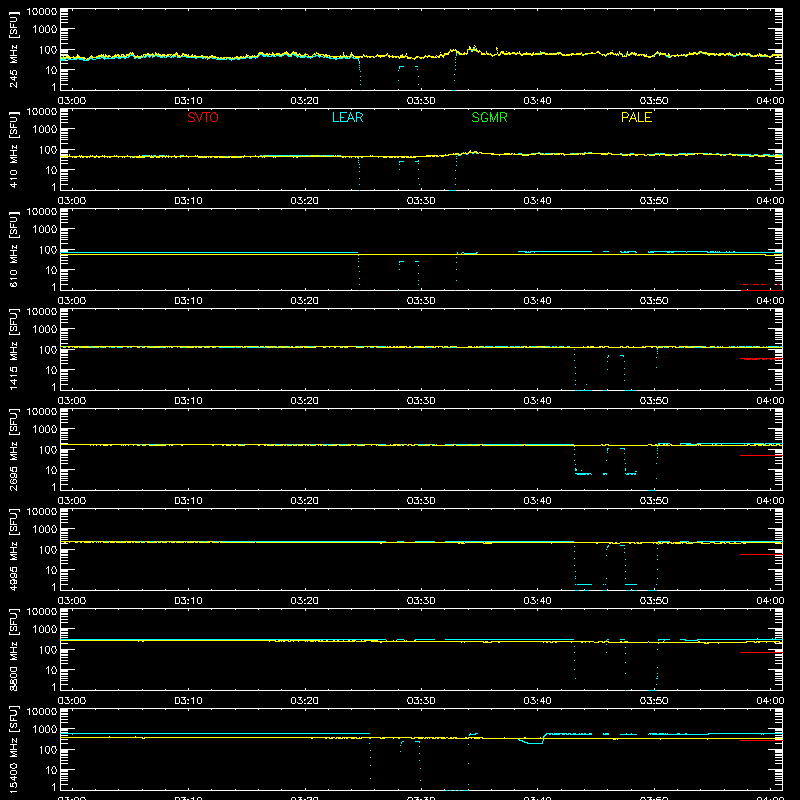
Task: Click the red SVTO trace in 4995 MHz plot
Action: point(761,554)
